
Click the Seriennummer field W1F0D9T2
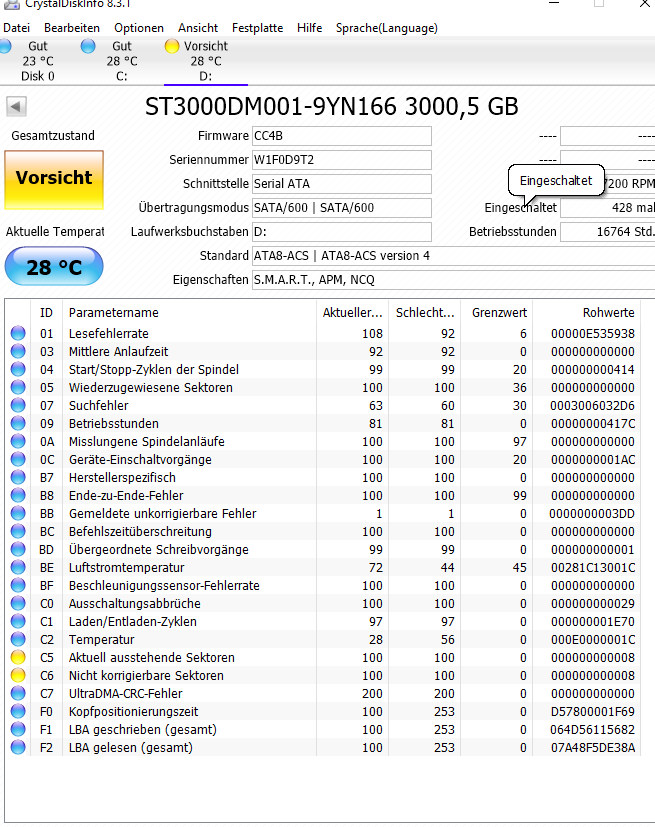click(x=342, y=160)
